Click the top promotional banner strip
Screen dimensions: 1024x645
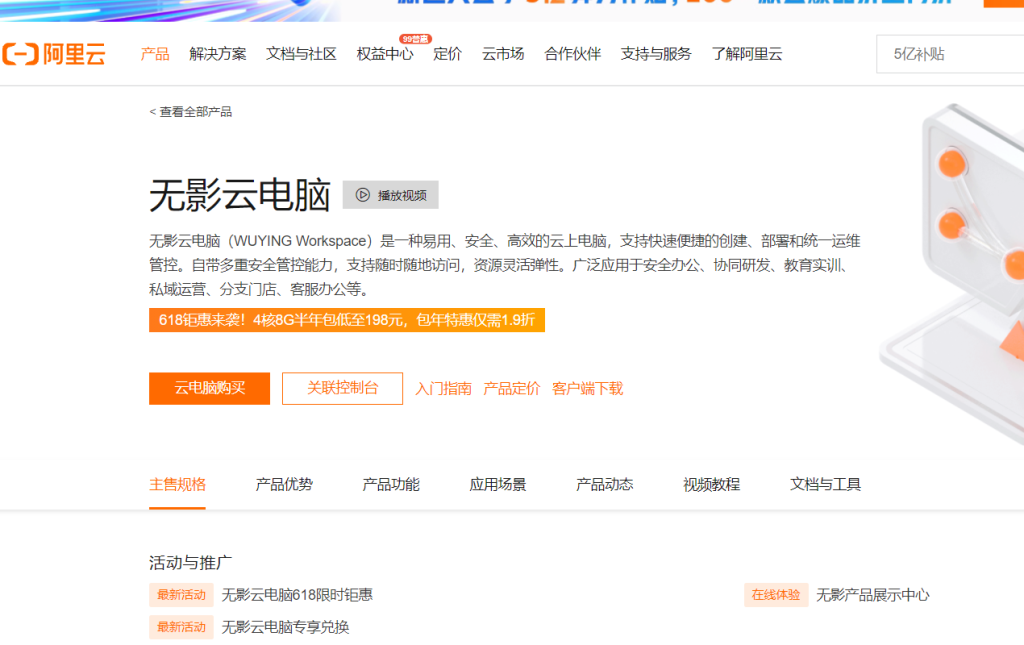pos(512,10)
